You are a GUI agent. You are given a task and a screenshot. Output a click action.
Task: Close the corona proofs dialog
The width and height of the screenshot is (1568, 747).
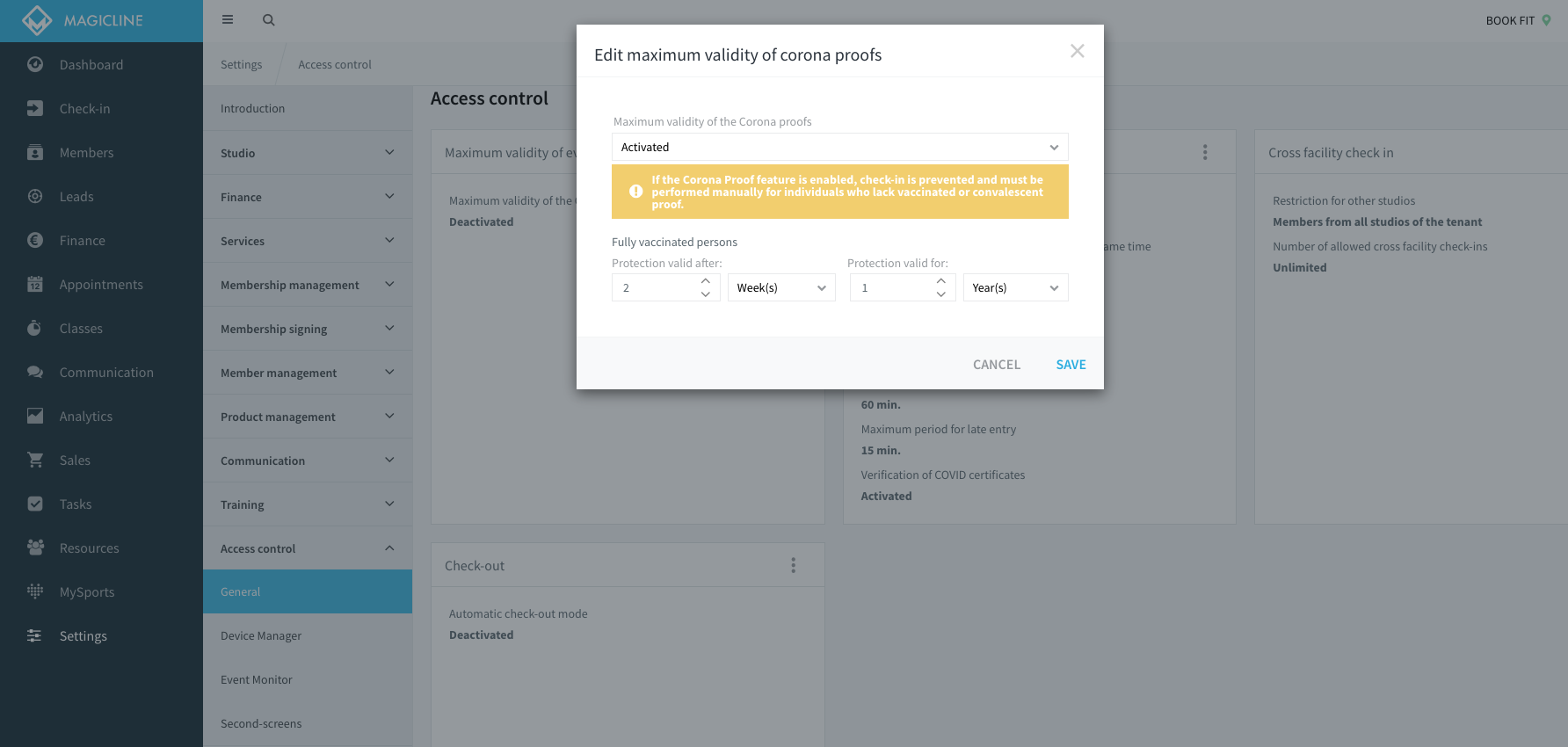1077,51
